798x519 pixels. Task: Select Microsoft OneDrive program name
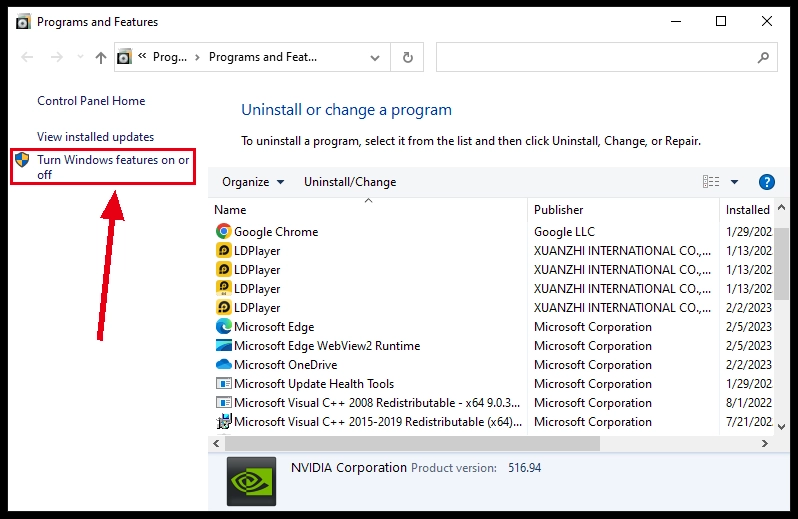tap(286, 365)
